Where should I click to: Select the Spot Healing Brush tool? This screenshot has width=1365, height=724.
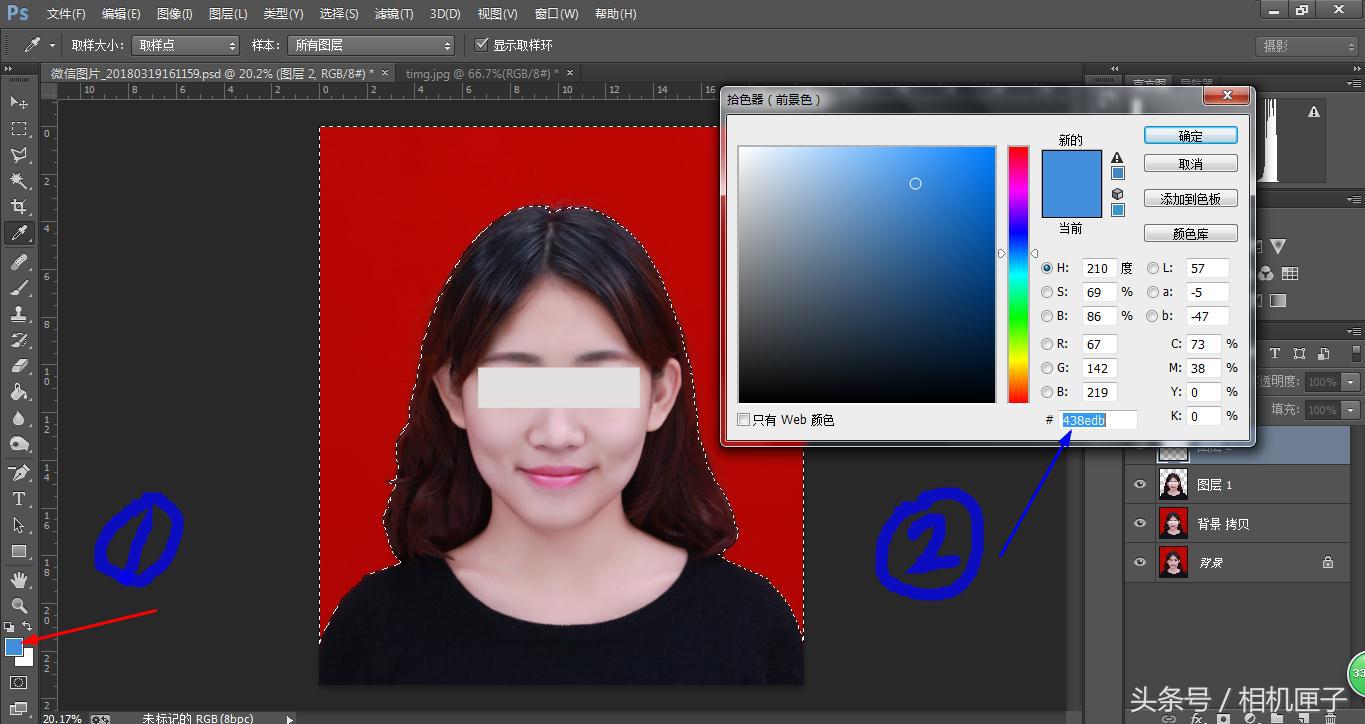coord(18,262)
